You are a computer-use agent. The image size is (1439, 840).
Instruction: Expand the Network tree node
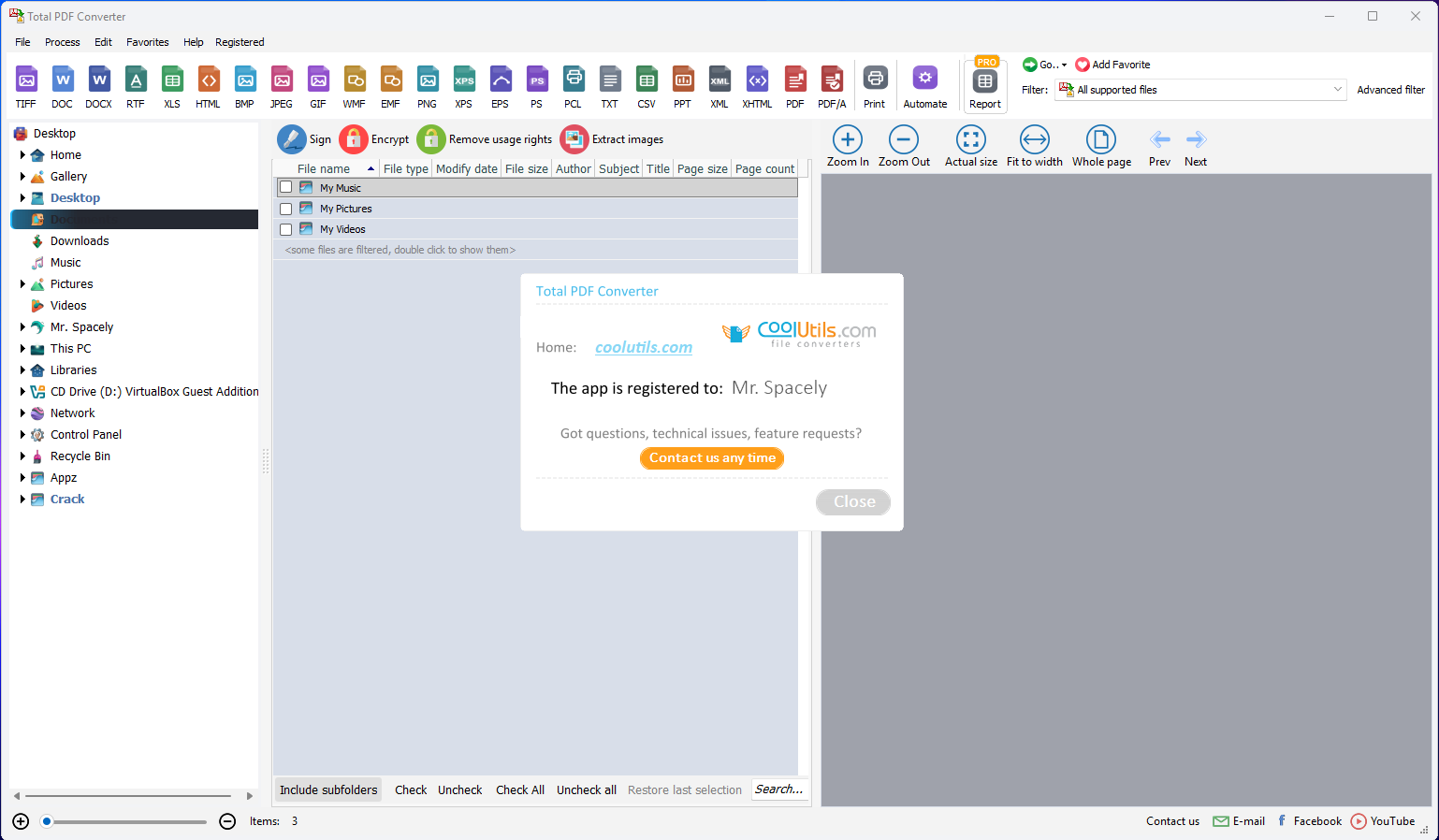point(22,413)
